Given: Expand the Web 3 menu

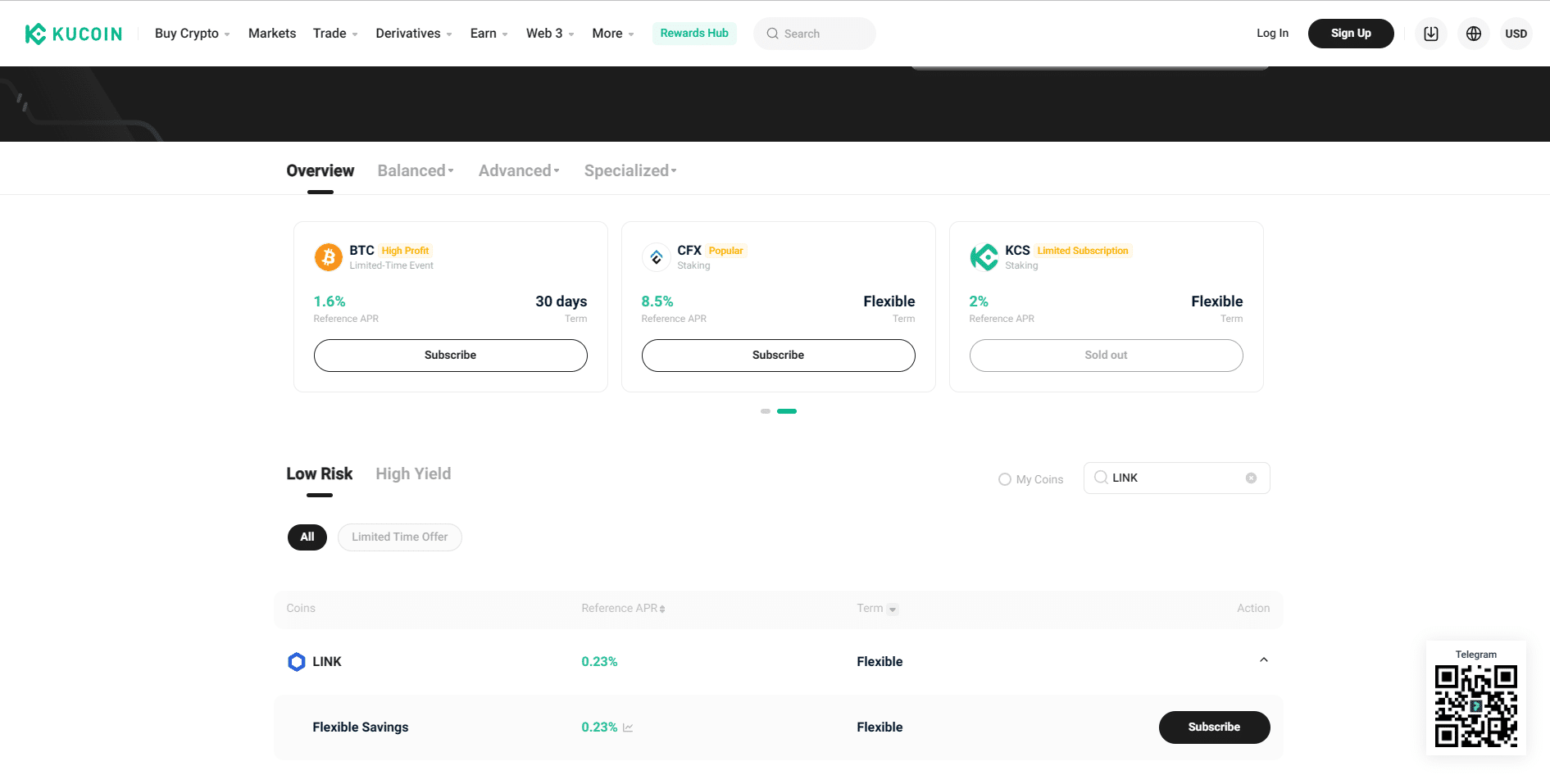Looking at the screenshot, I should (x=550, y=34).
